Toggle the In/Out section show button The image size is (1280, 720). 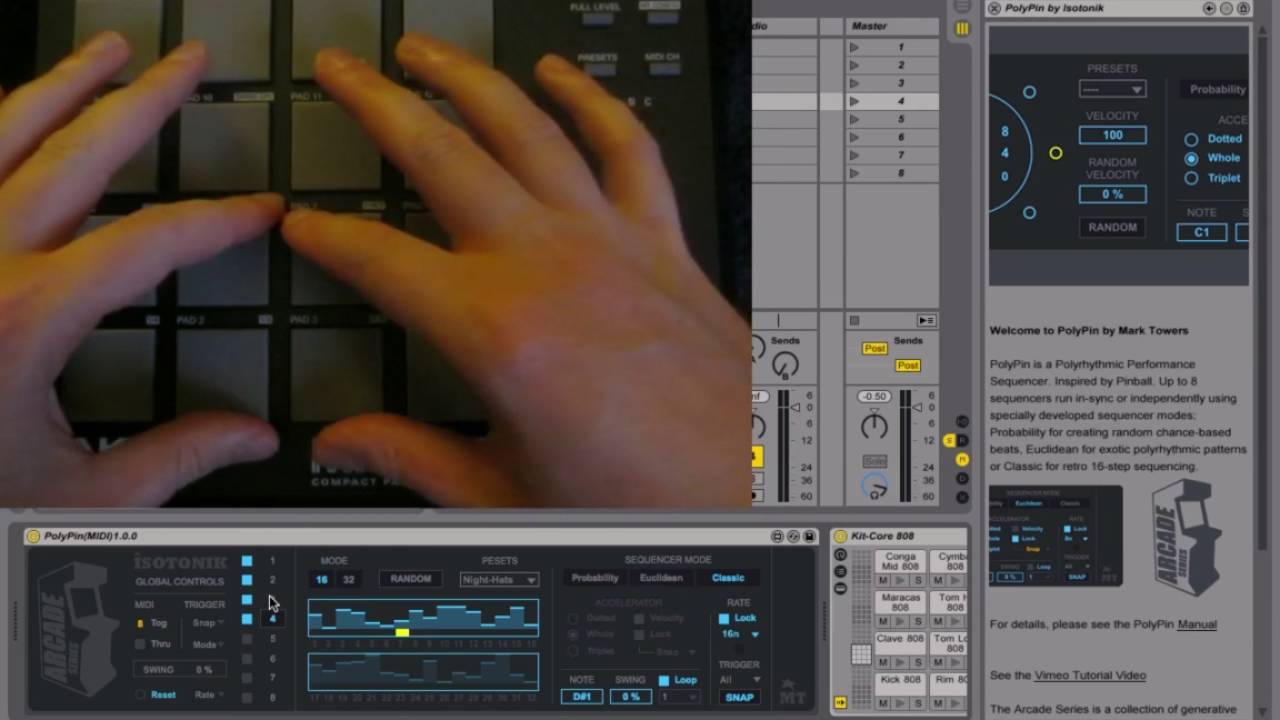coord(962,421)
